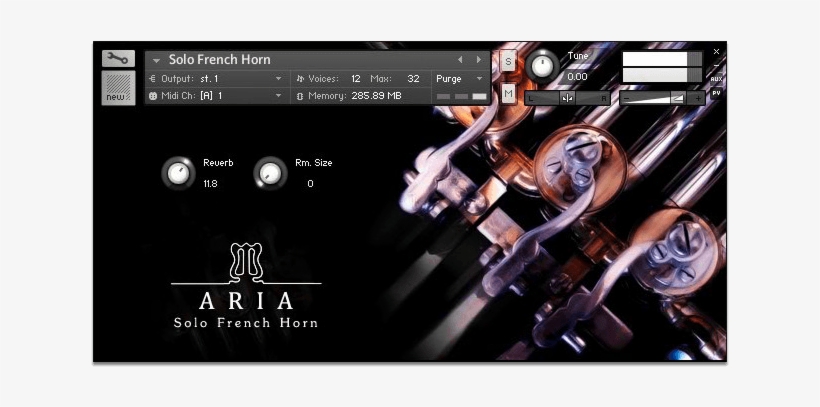Screen dimensions: 820x407
Task: Open the Midi Ch [A] 1 dropdown
Action: click(279, 96)
